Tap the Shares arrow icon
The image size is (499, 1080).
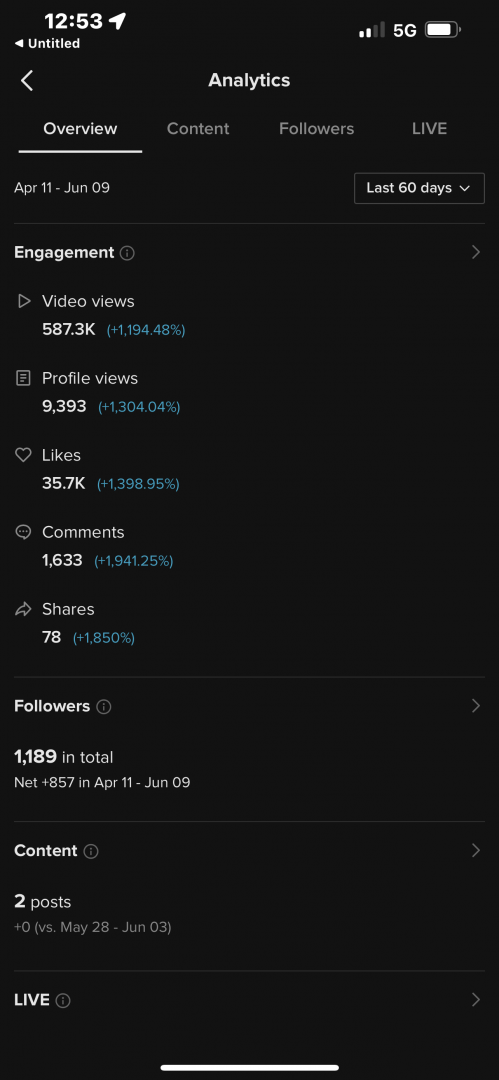pos(23,610)
